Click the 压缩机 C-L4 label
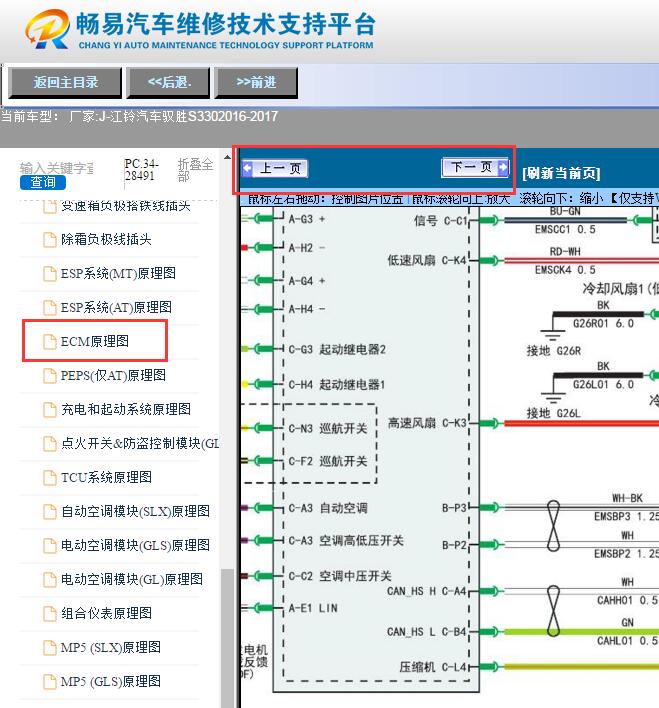 433,667
